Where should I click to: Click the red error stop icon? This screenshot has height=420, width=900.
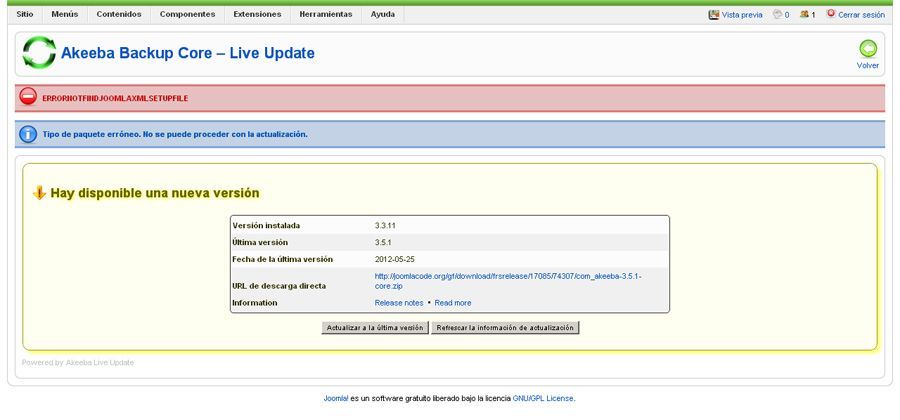click(28, 97)
